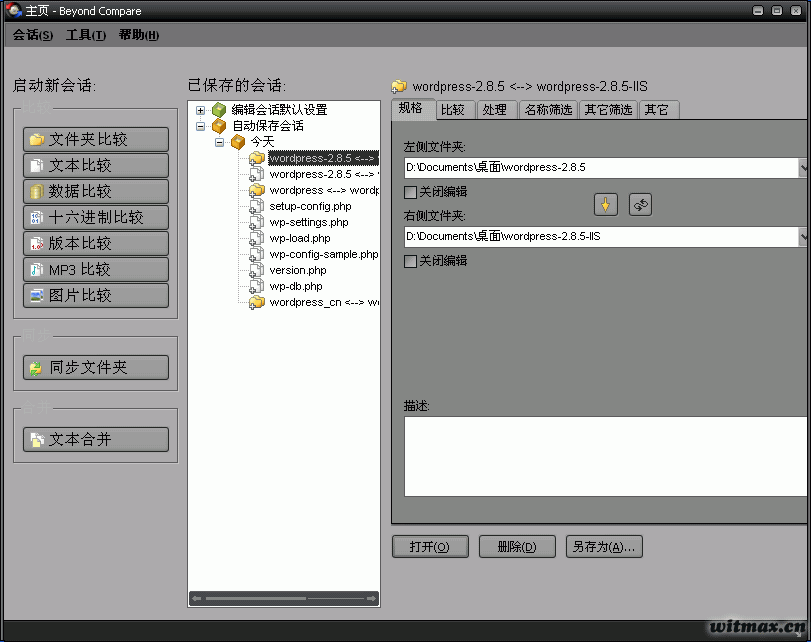This screenshot has width=811, height=642.
Task: Select 编辑会话默认设置 in the session tree
Action: coord(279,110)
